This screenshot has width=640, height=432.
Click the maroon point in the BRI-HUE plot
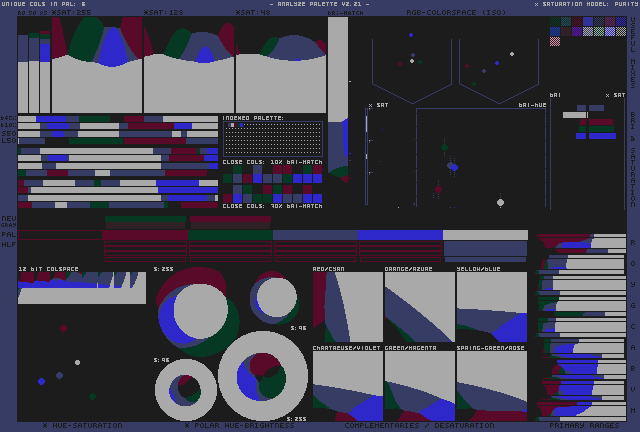(438, 189)
